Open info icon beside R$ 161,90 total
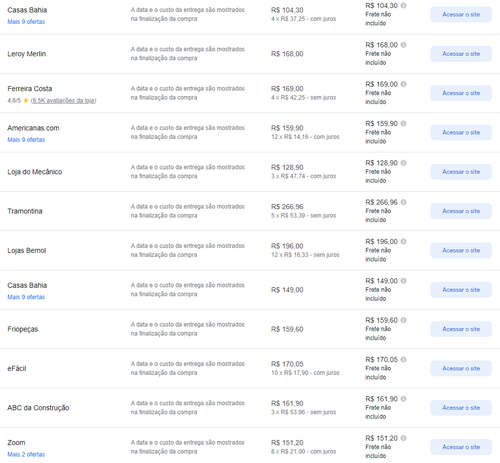Viewport: 500px width, 463px height. point(403,399)
